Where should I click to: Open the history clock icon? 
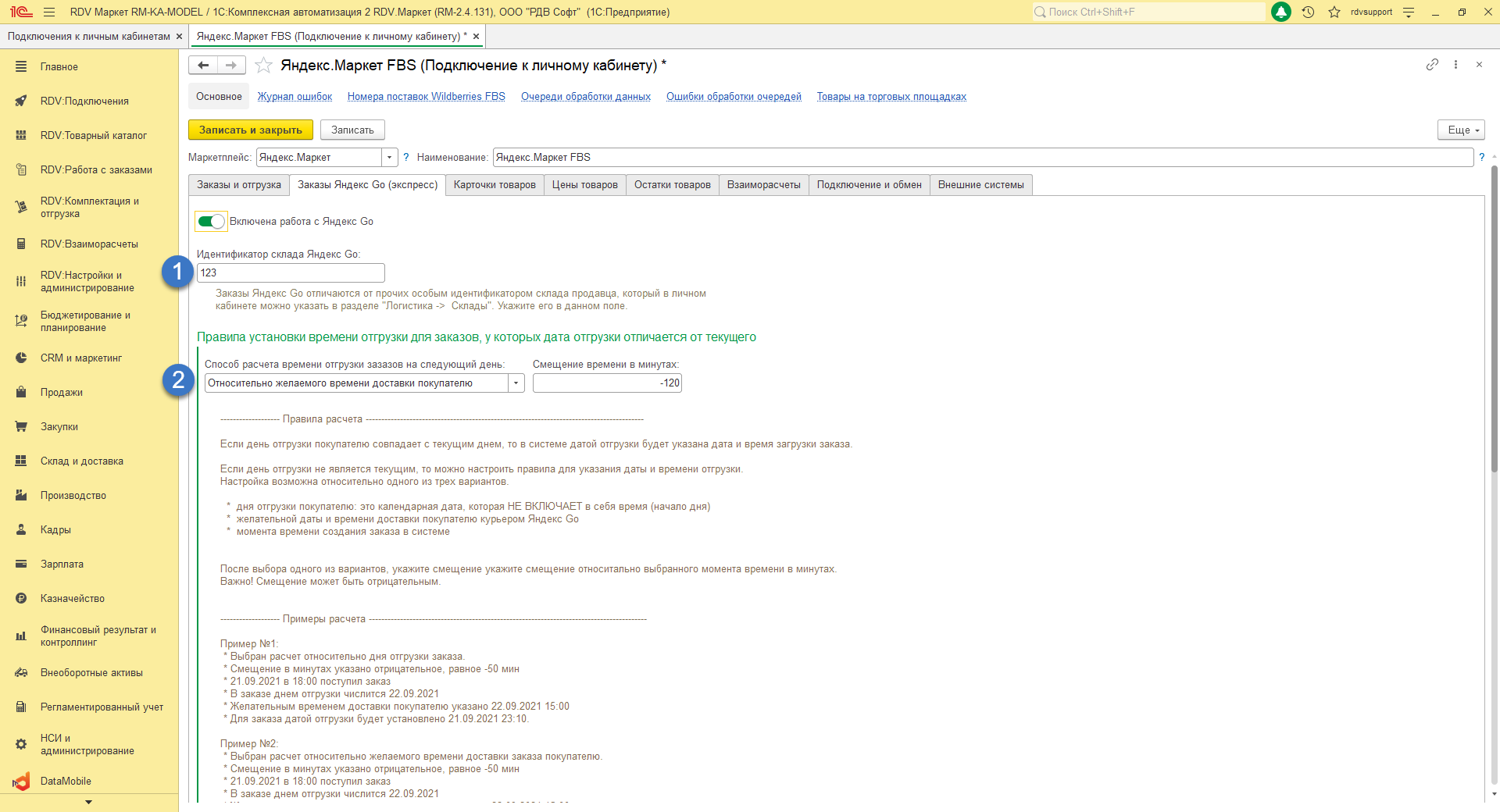(x=1309, y=12)
